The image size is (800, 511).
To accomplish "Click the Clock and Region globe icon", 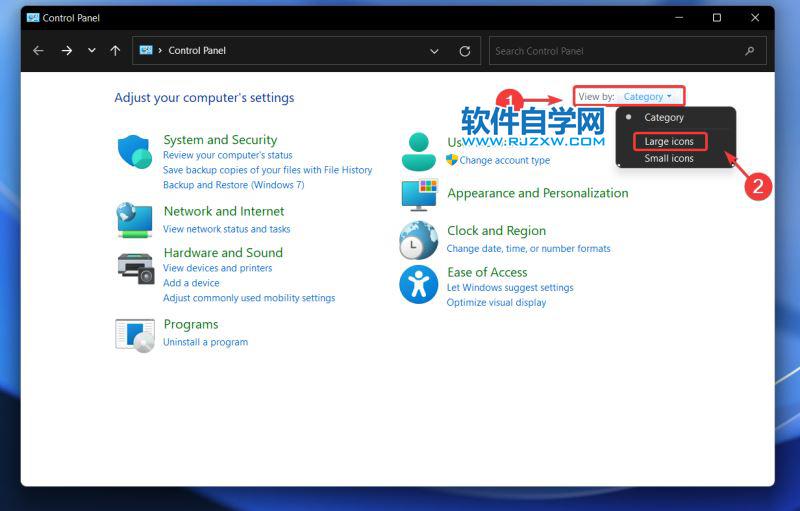I will [x=418, y=240].
